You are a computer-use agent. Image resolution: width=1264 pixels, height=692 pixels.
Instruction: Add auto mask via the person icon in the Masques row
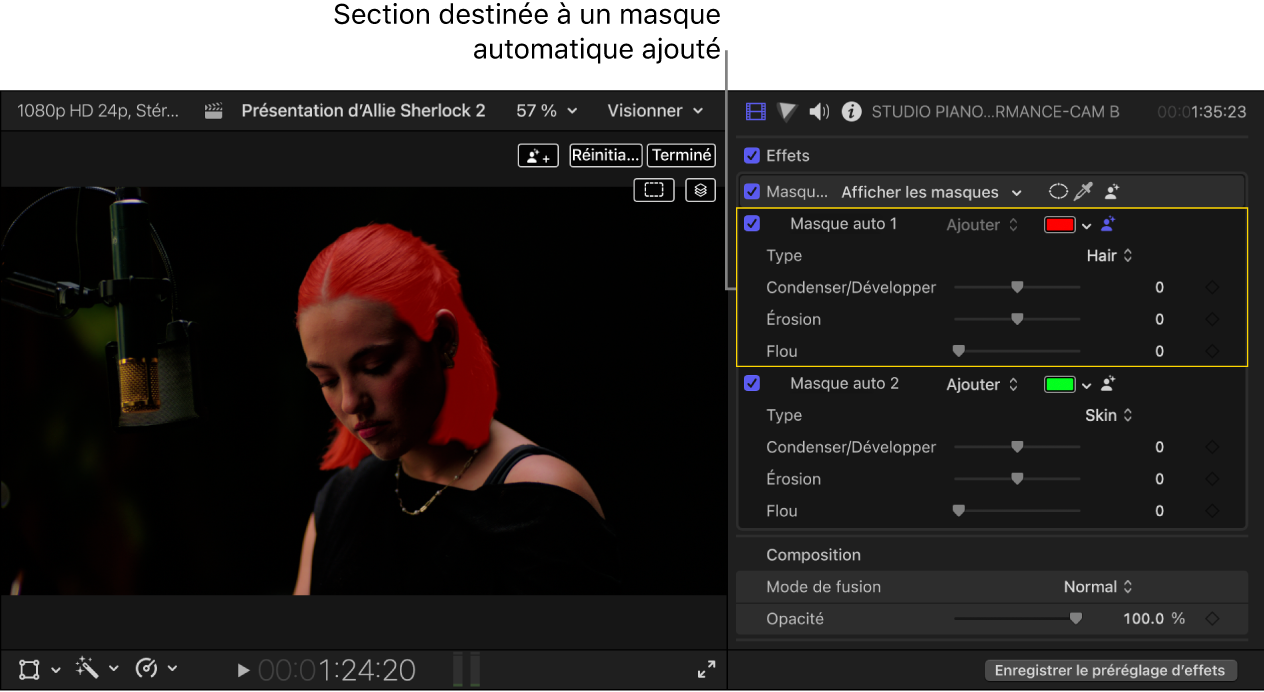tap(1111, 191)
